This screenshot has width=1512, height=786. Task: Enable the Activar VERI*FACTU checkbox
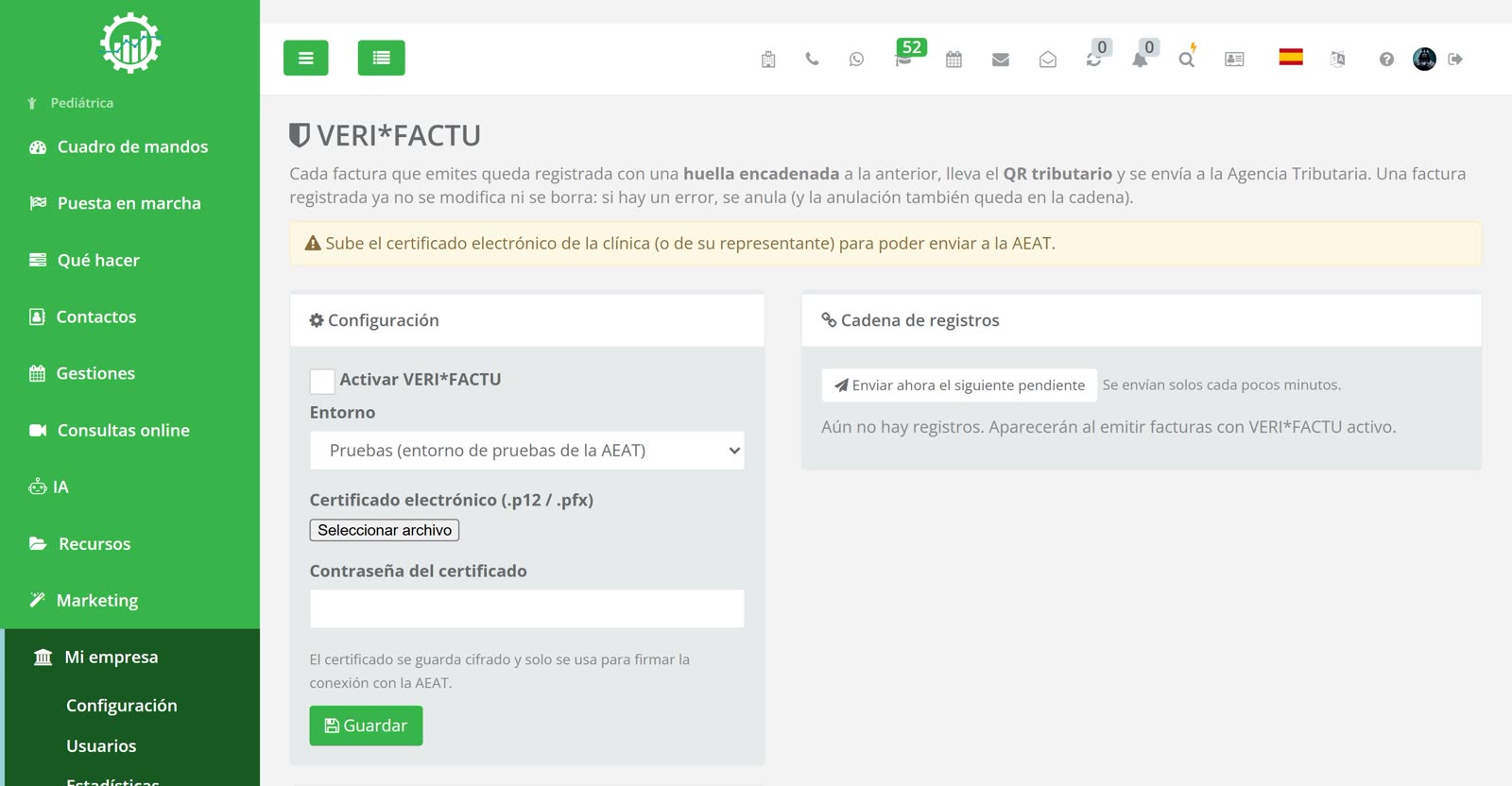pyautogui.click(x=322, y=381)
